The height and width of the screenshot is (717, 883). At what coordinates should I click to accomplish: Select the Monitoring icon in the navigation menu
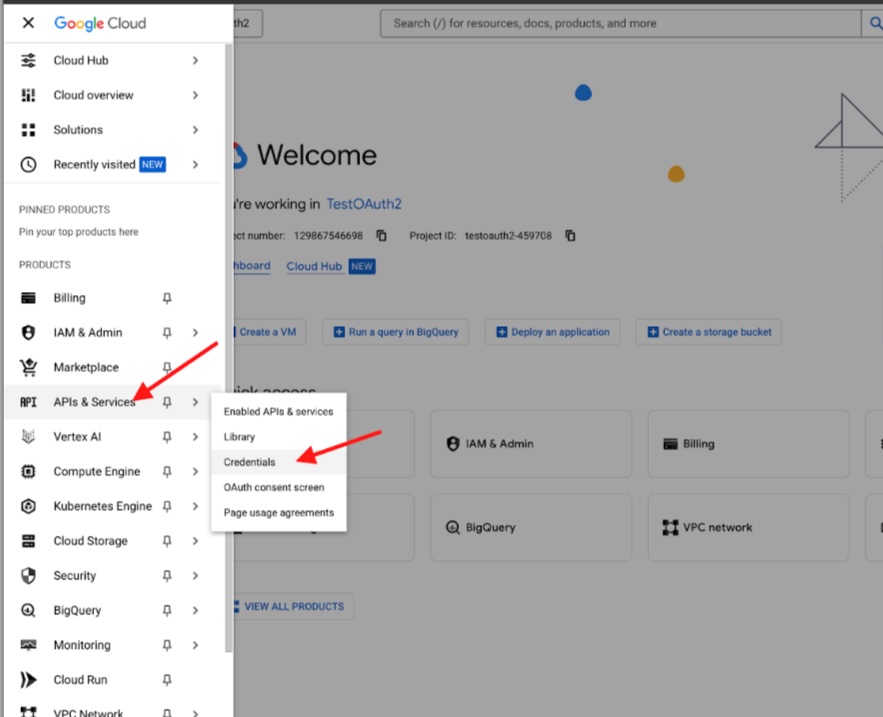(x=28, y=644)
